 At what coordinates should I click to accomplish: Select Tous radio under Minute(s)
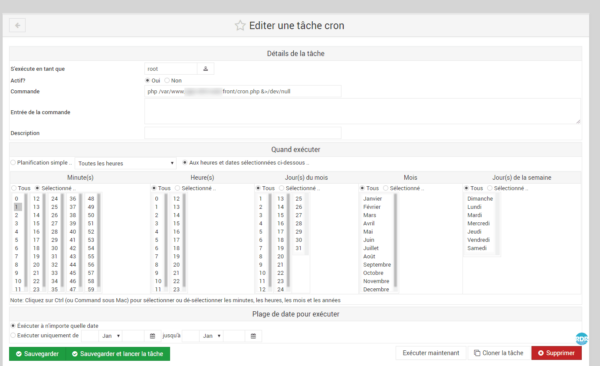coord(14,188)
